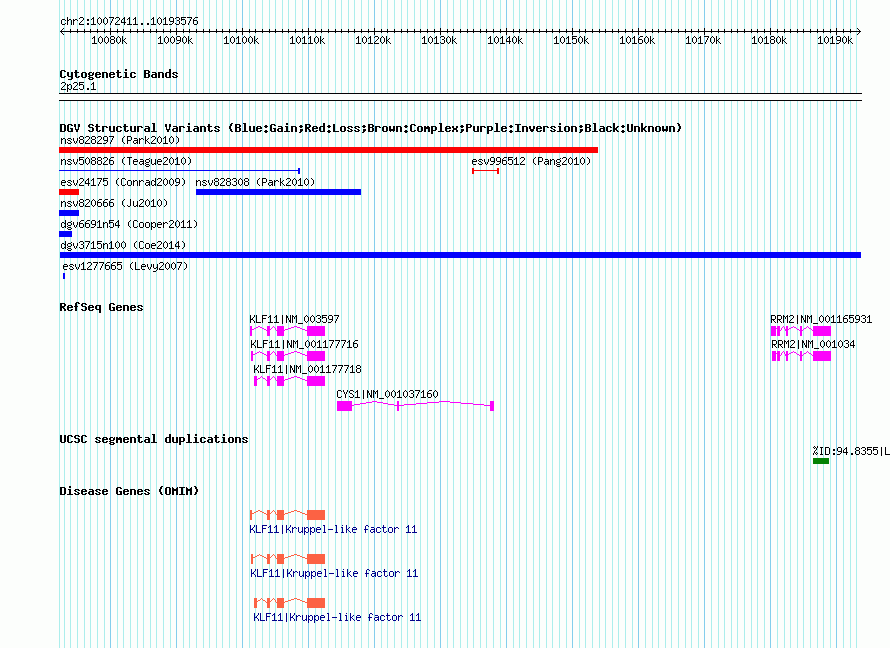Open the dgv3715n100 (Coe2014) label
890x648 pixels.
click(x=123, y=245)
